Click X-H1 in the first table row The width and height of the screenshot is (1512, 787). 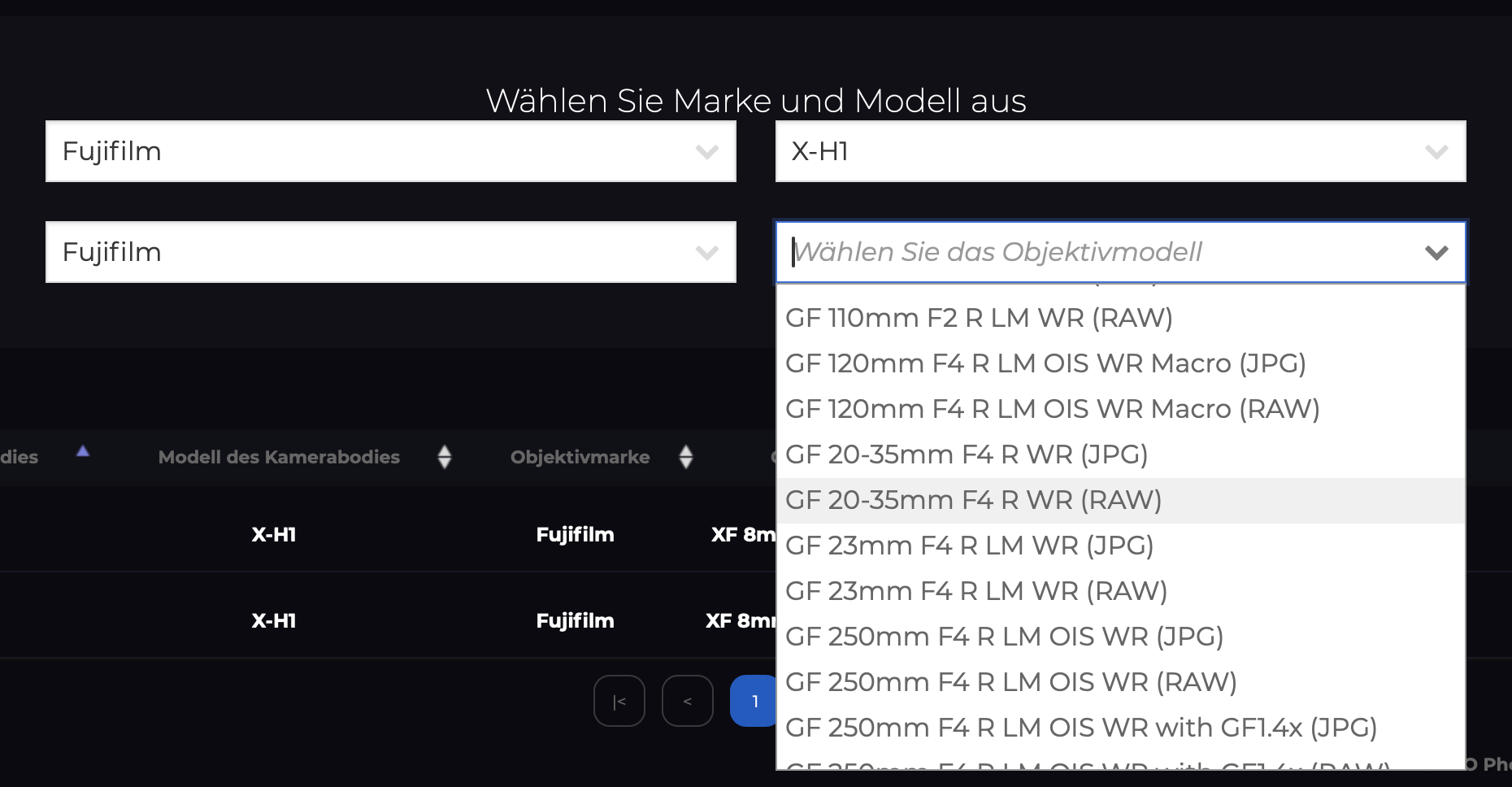pos(274,535)
